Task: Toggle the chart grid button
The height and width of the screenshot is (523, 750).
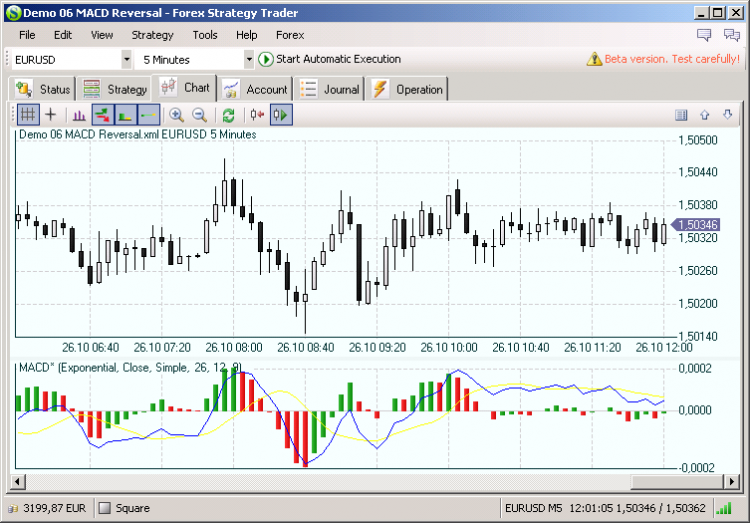Action: pos(28,115)
